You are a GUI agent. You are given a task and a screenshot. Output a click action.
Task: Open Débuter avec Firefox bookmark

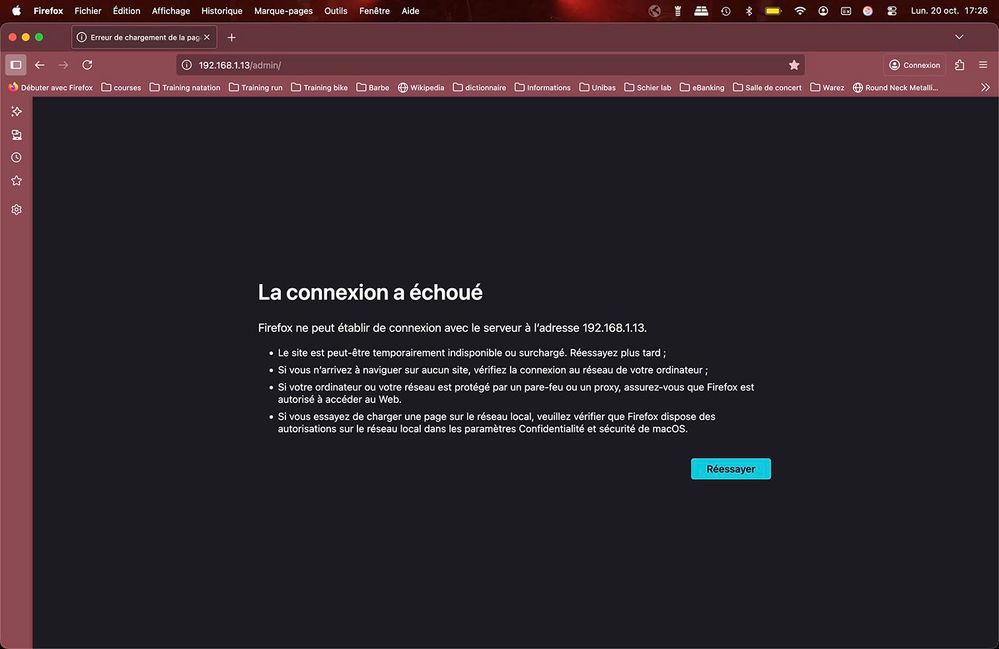[50, 87]
